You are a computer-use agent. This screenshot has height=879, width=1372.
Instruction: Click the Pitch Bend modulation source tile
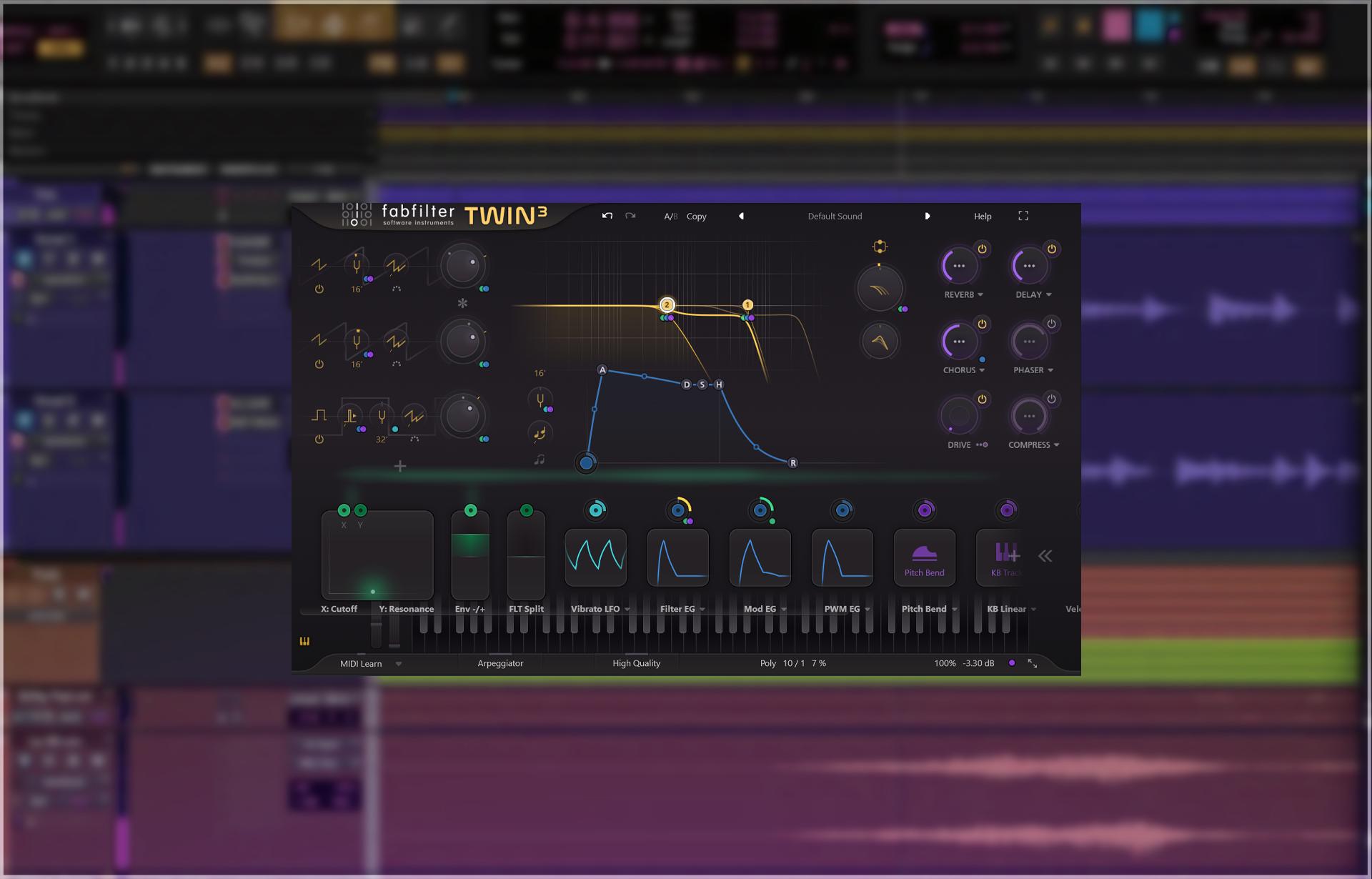click(925, 557)
